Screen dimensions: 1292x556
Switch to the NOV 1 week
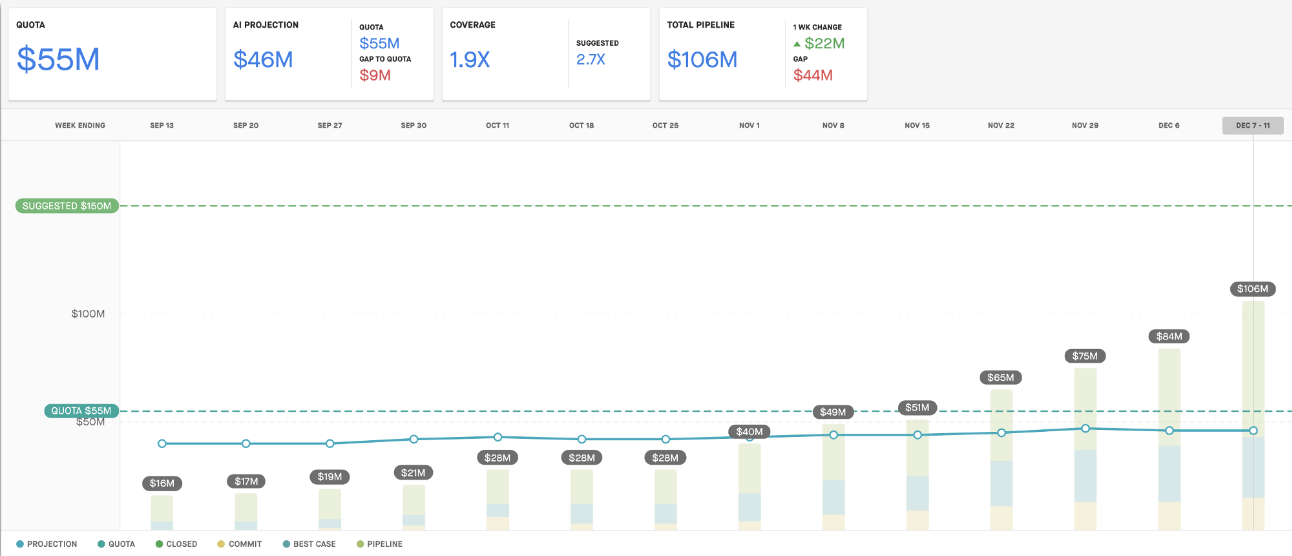coord(749,126)
